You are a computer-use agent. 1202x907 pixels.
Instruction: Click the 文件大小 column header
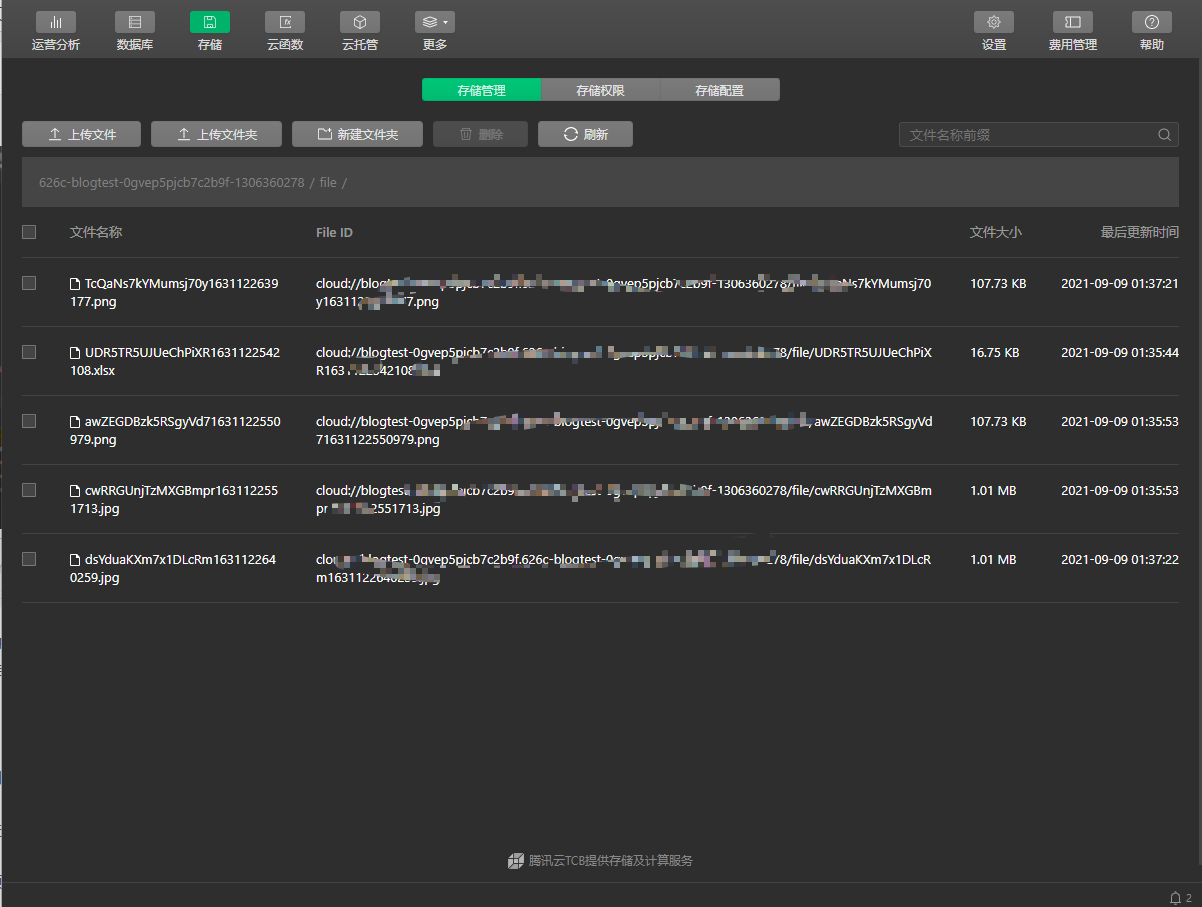click(x=996, y=232)
